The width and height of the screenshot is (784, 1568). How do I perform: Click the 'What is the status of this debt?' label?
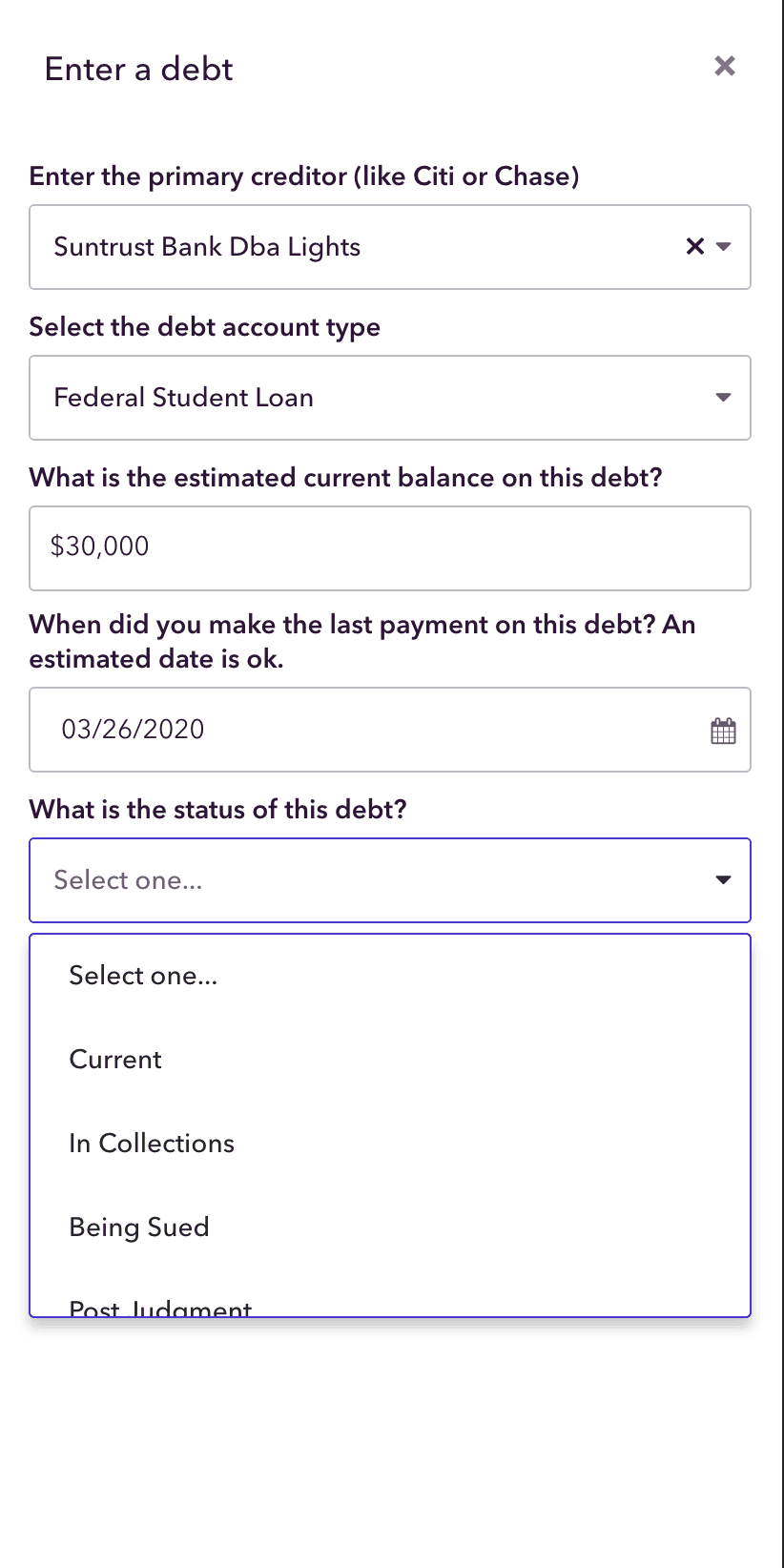coord(218,810)
